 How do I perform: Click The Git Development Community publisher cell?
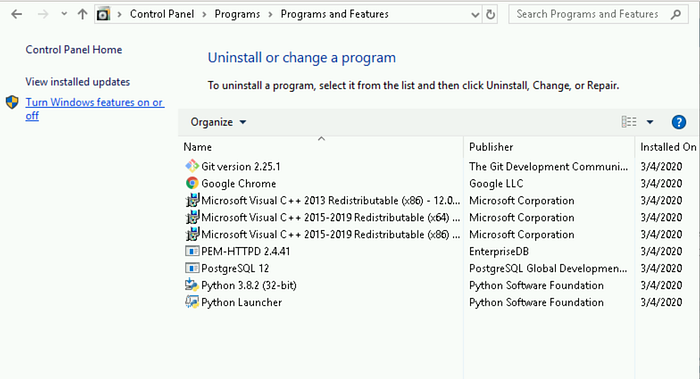548,167
